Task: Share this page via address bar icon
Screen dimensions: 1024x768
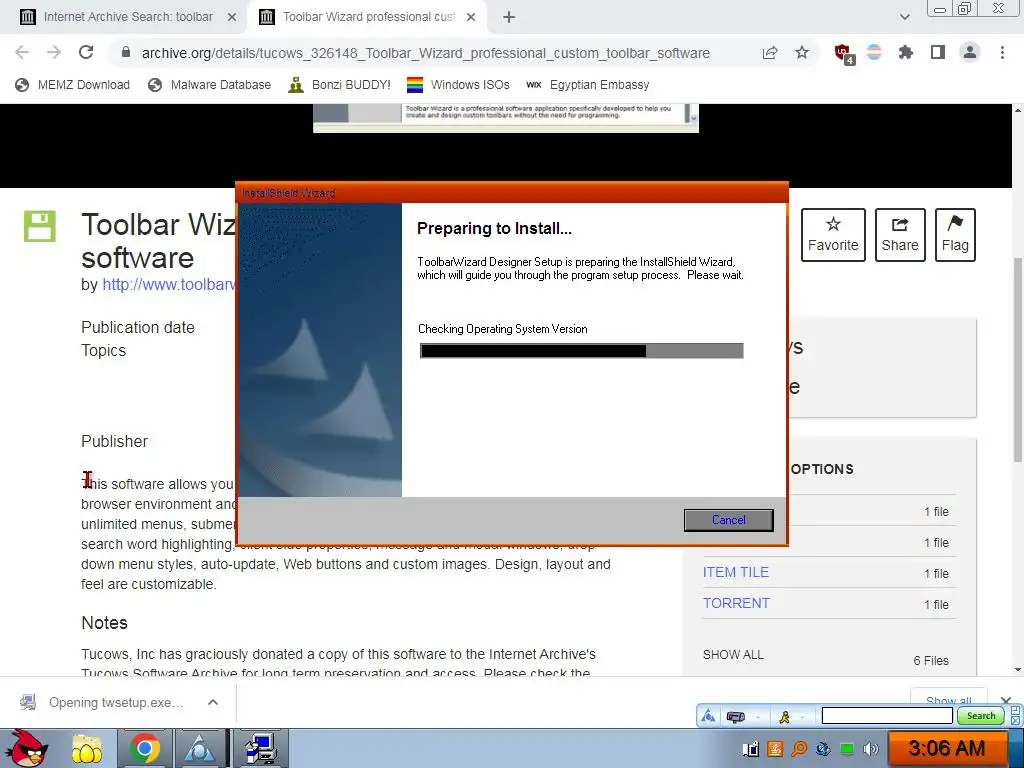Action: click(770, 53)
